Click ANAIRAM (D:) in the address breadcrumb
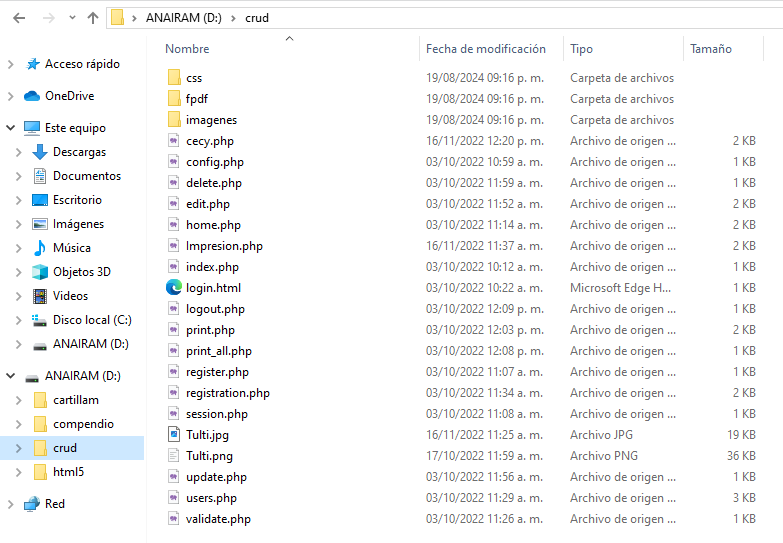The image size is (783, 543). [184, 18]
